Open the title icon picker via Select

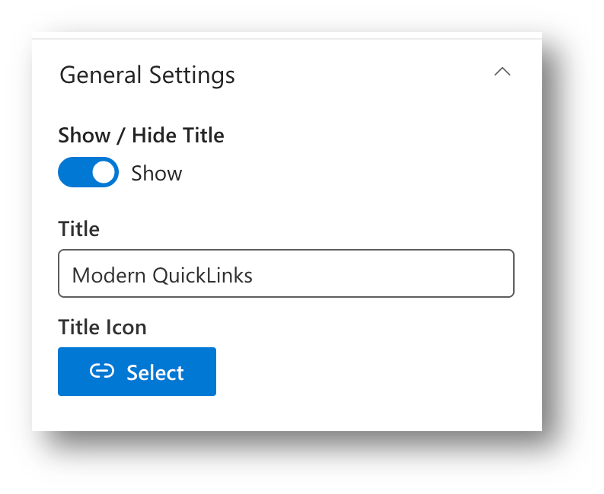tap(137, 372)
